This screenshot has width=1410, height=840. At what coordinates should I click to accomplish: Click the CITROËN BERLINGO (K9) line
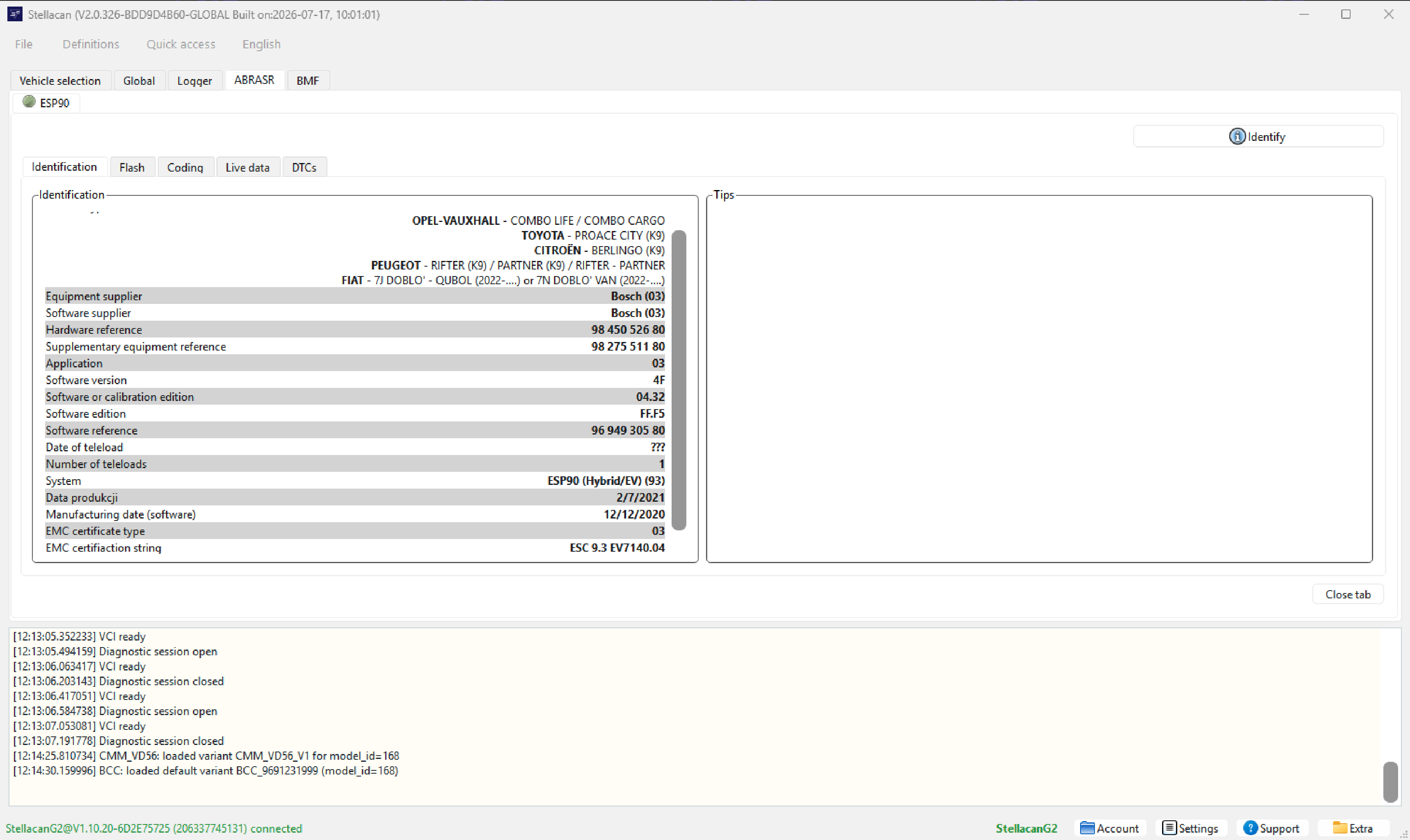pos(599,250)
